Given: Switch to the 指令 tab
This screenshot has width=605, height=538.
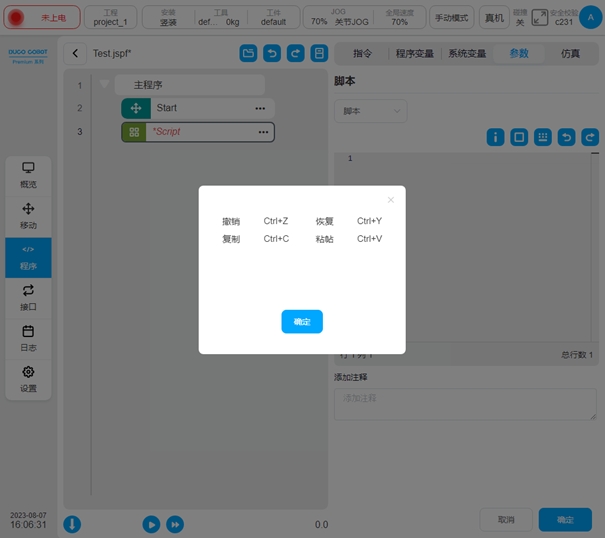Looking at the screenshot, I should (362, 54).
